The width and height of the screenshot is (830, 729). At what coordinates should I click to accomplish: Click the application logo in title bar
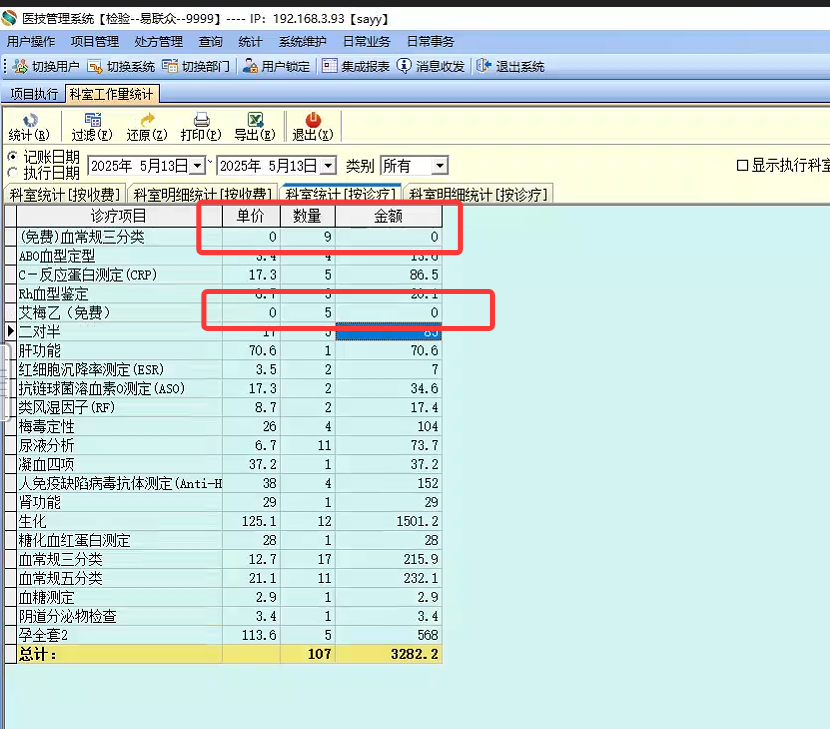click(x=9, y=19)
